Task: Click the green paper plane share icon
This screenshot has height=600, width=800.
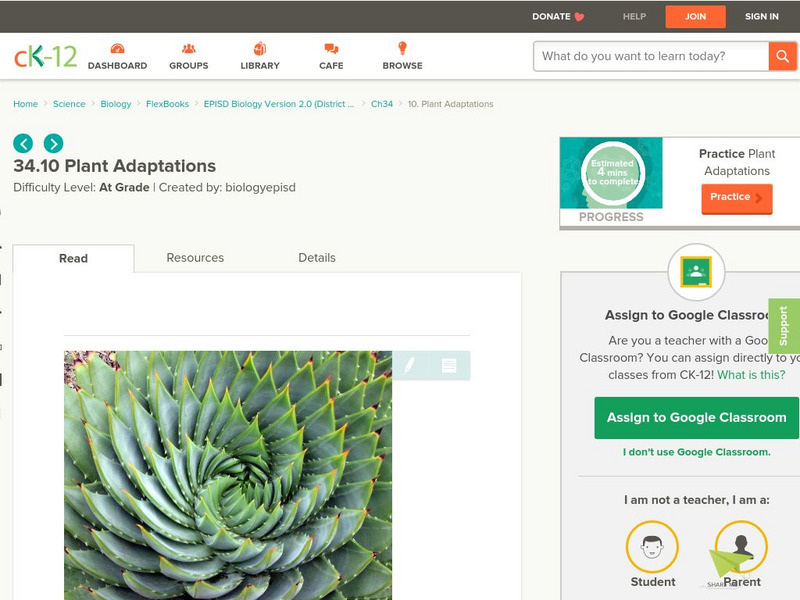Action: click(x=729, y=565)
